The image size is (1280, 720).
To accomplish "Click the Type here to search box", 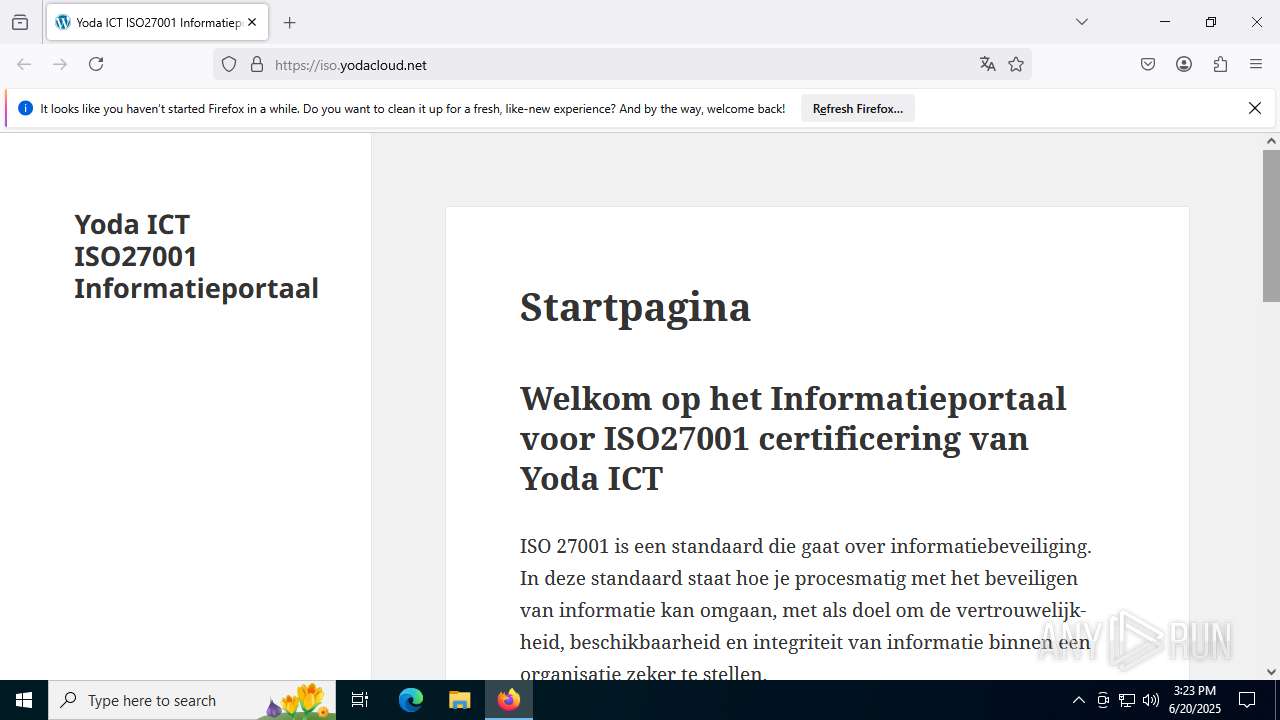I will tap(192, 700).
